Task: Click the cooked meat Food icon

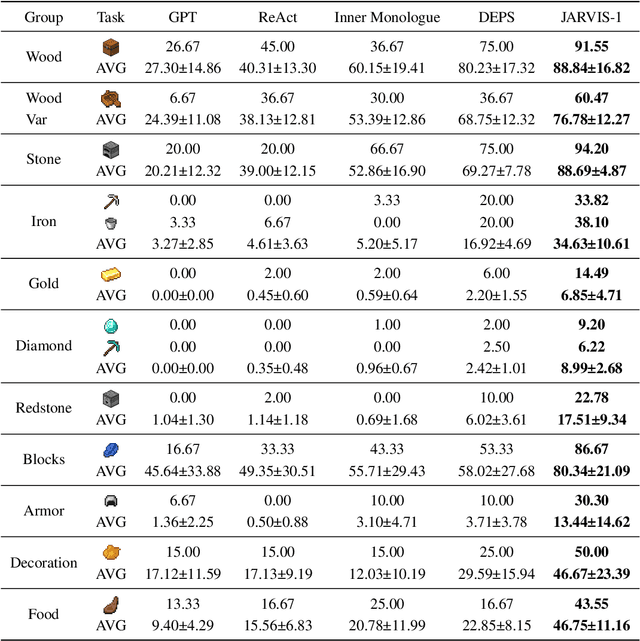Action: tap(111, 604)
